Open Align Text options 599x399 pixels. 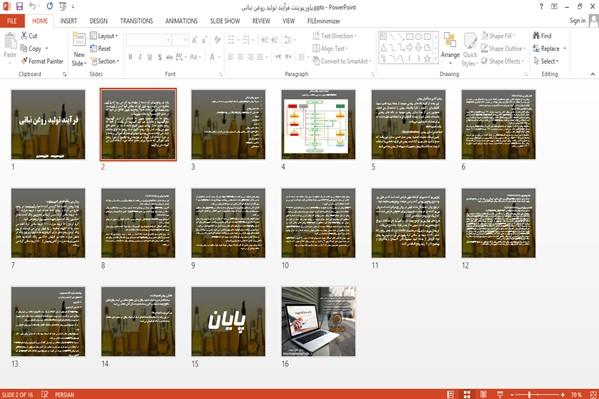click(330, 49)
